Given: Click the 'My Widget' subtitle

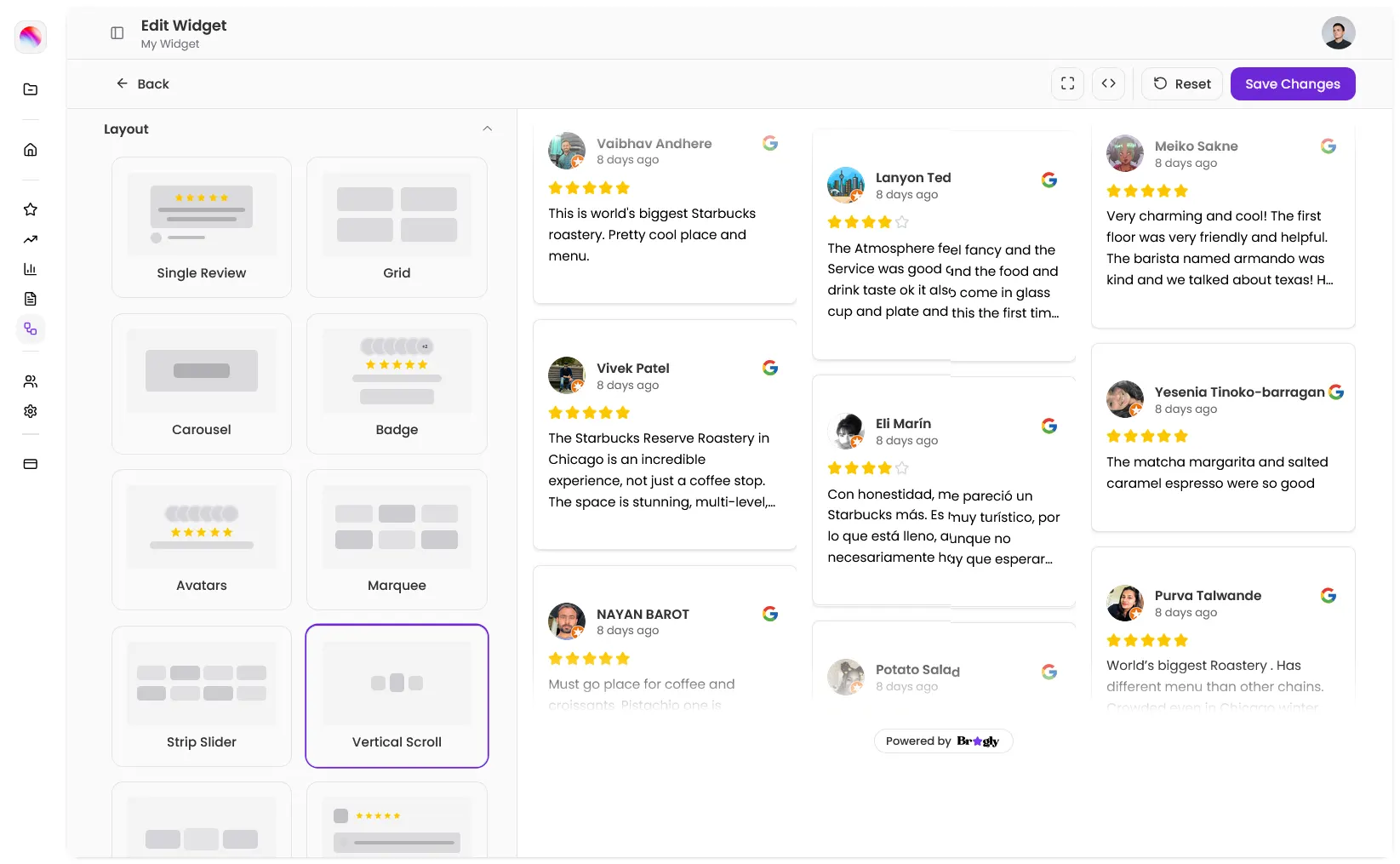Looking at the screenshot, I should [170, 44].
